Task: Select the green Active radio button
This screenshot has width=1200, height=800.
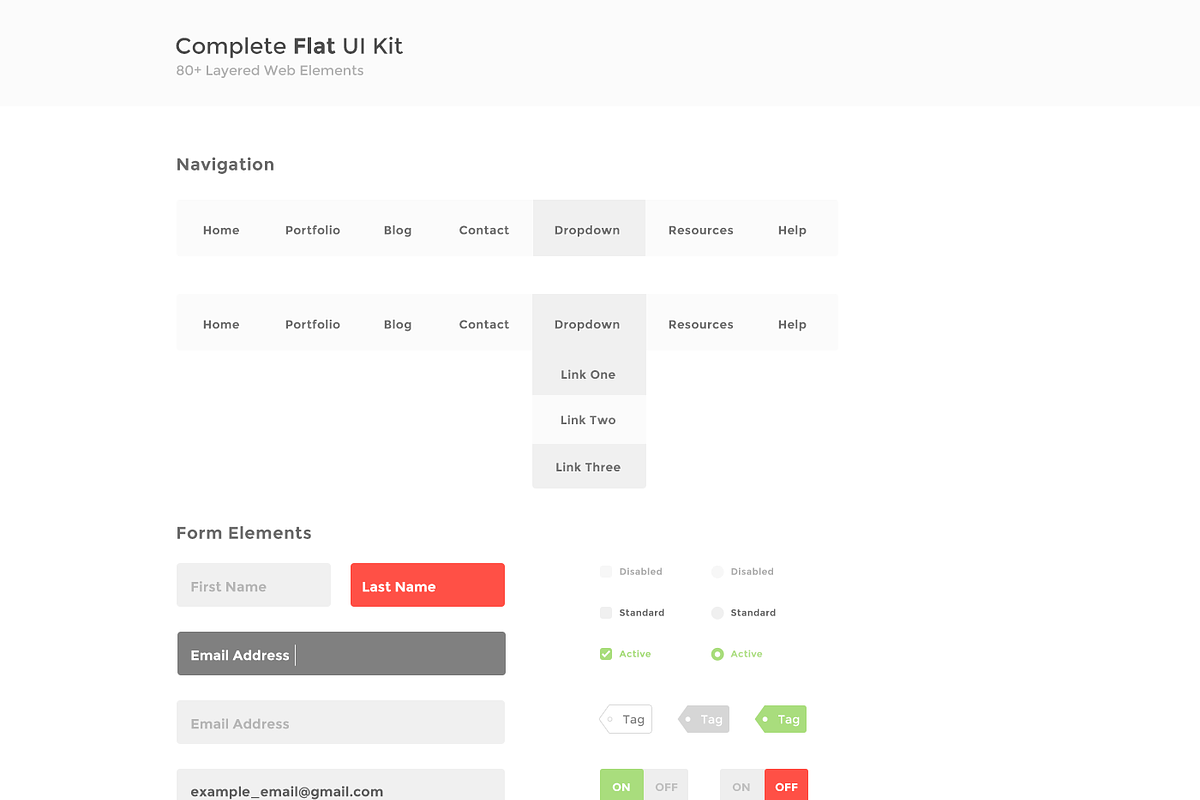Action: coord(717,653)
